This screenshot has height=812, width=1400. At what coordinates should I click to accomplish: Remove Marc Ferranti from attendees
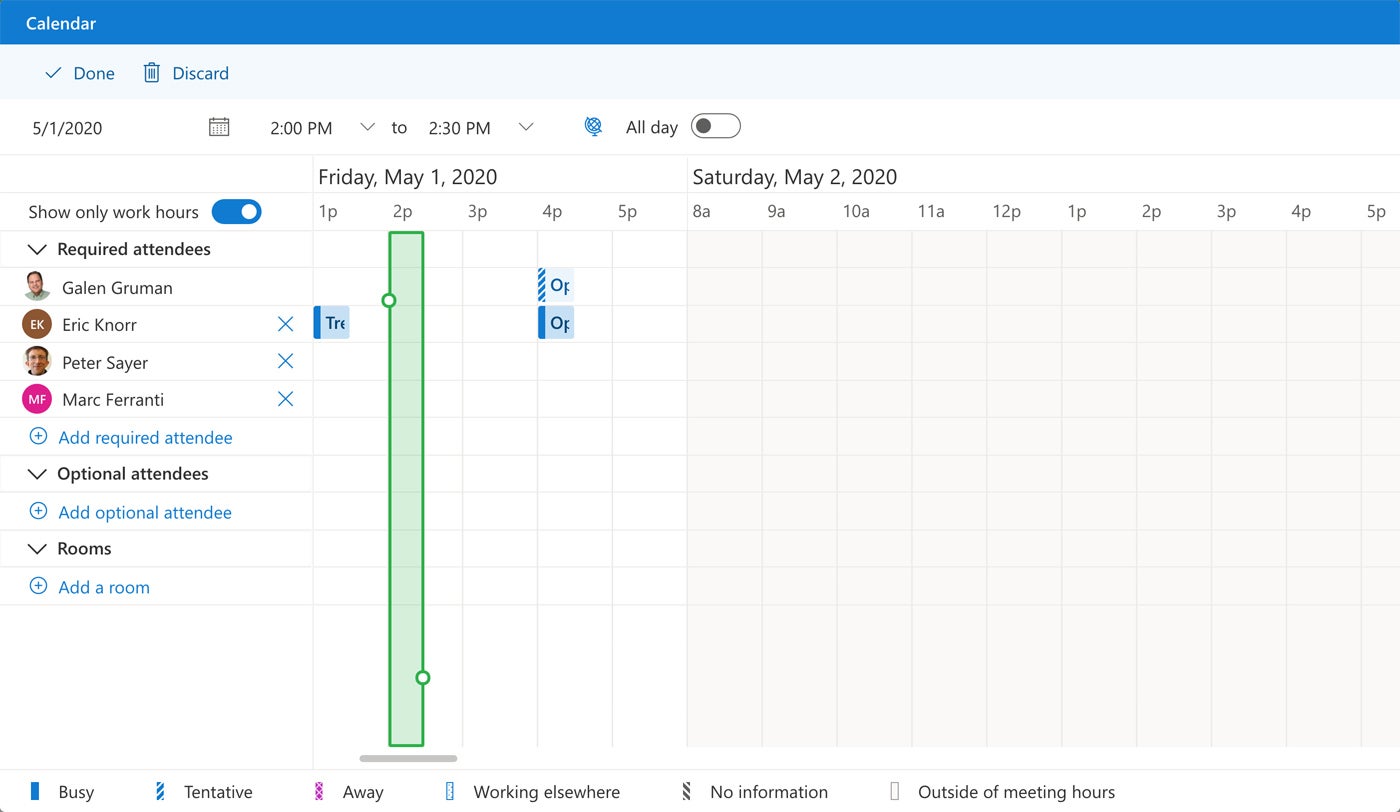(x=285, y=399)
